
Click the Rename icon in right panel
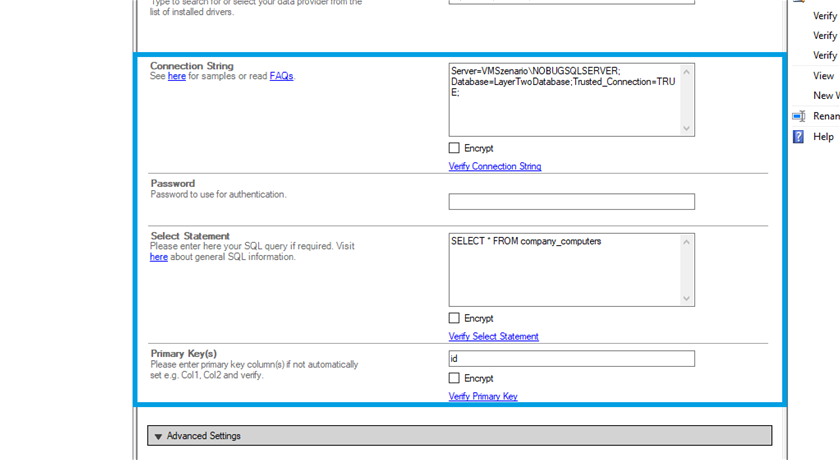(x=798, y=116)
